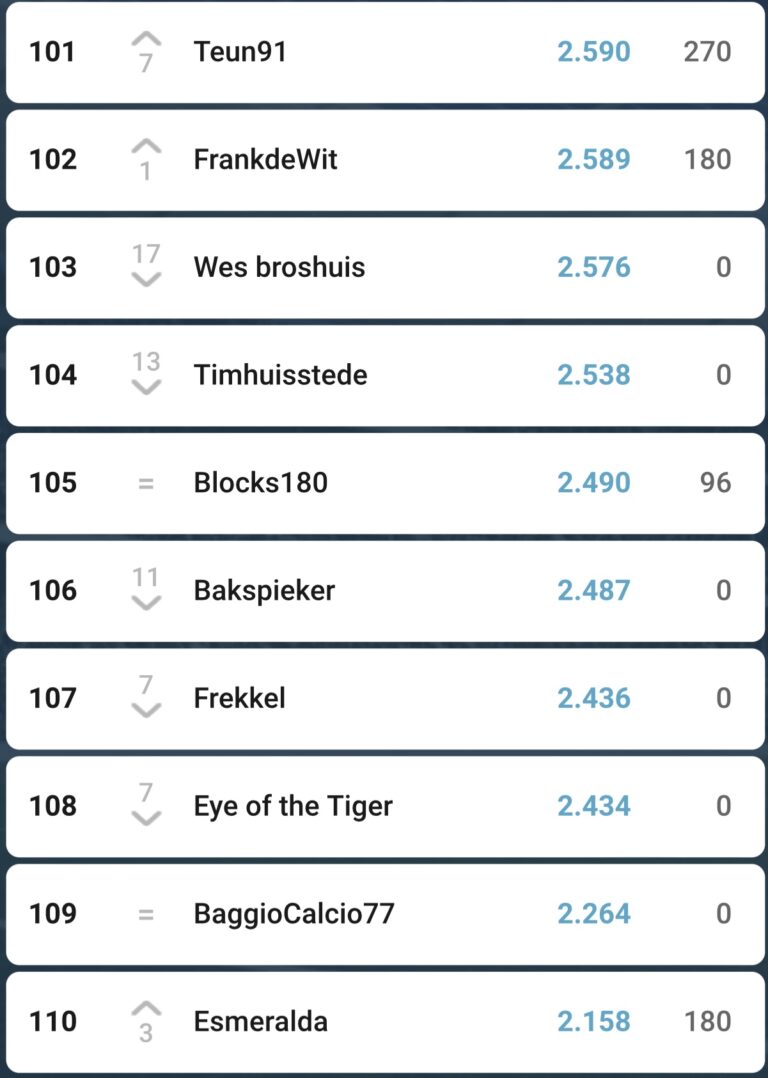
Task: Click the up arrow icon beside Esmeralda
Action: (x=146, y=1008)
